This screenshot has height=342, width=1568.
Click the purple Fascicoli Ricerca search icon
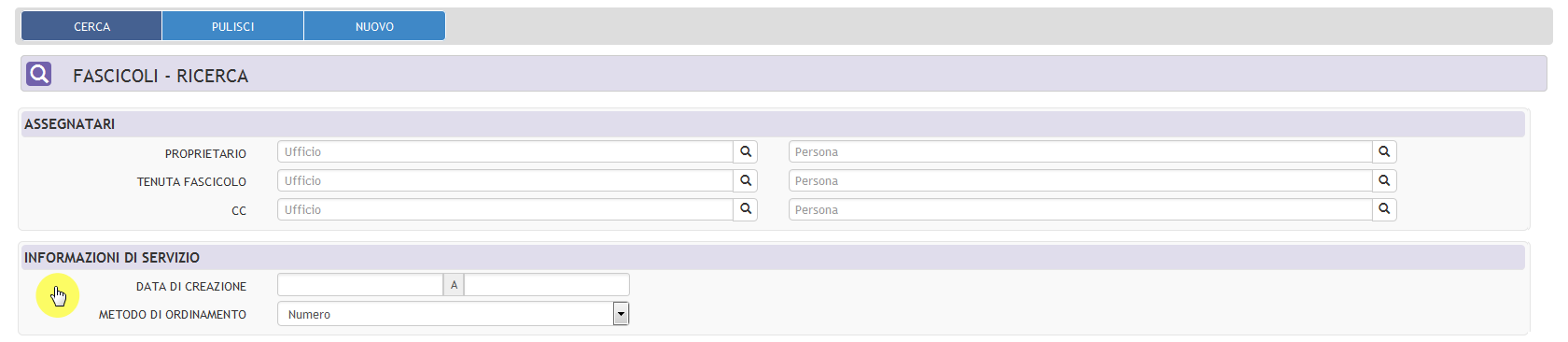tap(39, 73)
